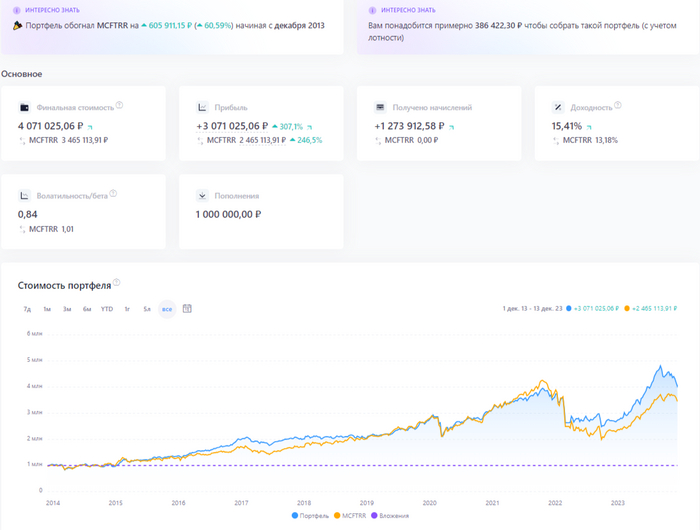Select the 1м chart period
Image resolution: width=700 pixels, height=530 pixels.
pos(47,309)
